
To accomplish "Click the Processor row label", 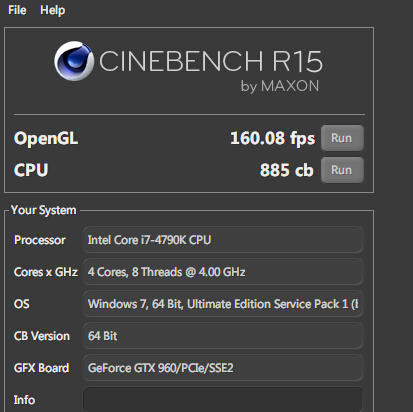I will pos(40,240).
